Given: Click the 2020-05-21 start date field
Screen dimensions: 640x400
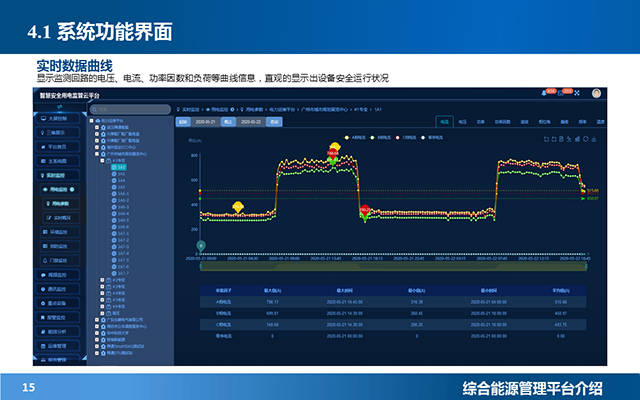Looking at the screenshot, I should click(x=205, y=122).
